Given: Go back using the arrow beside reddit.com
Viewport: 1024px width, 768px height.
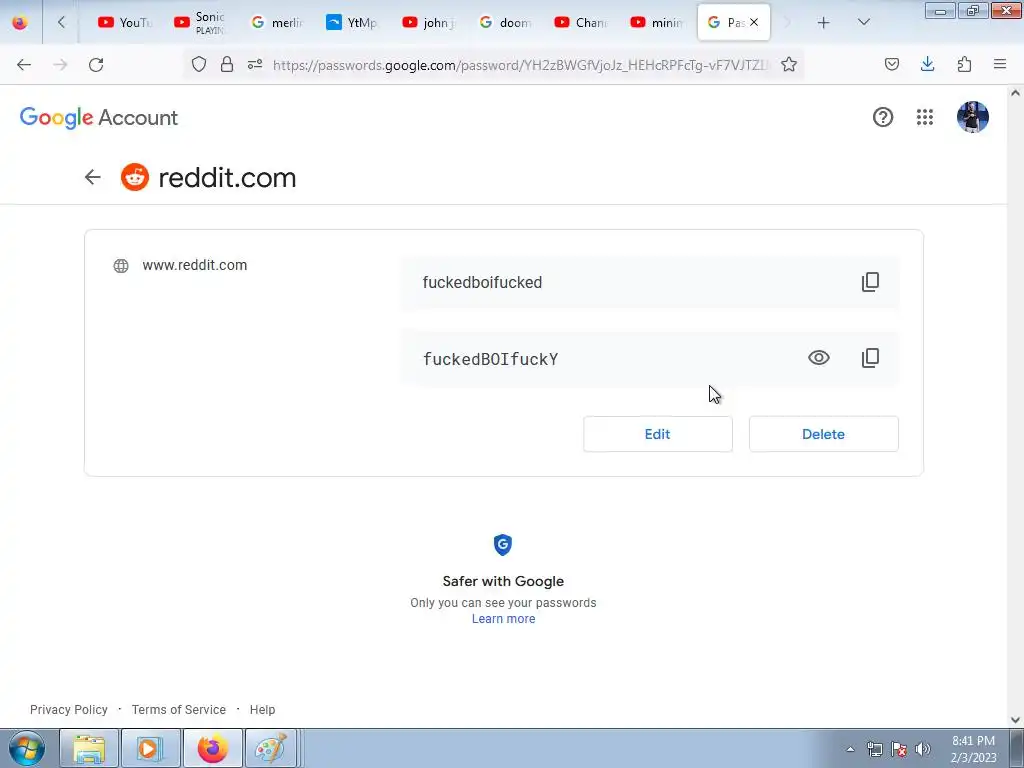Looking at the screenshot, I should pos(93,177).
